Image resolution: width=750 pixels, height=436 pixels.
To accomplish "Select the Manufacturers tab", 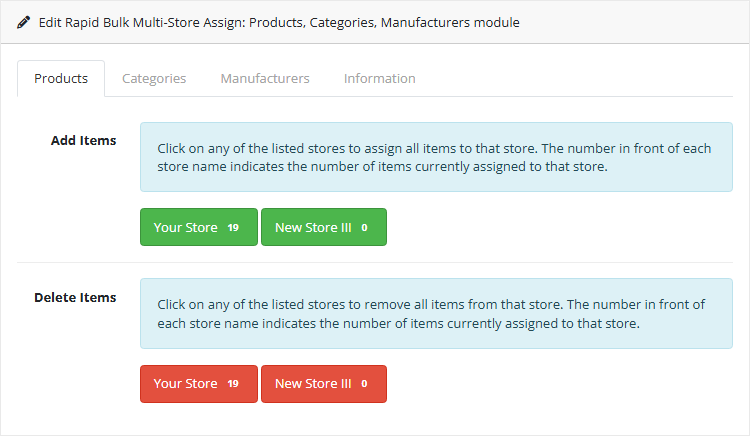I will click(265, 78).
